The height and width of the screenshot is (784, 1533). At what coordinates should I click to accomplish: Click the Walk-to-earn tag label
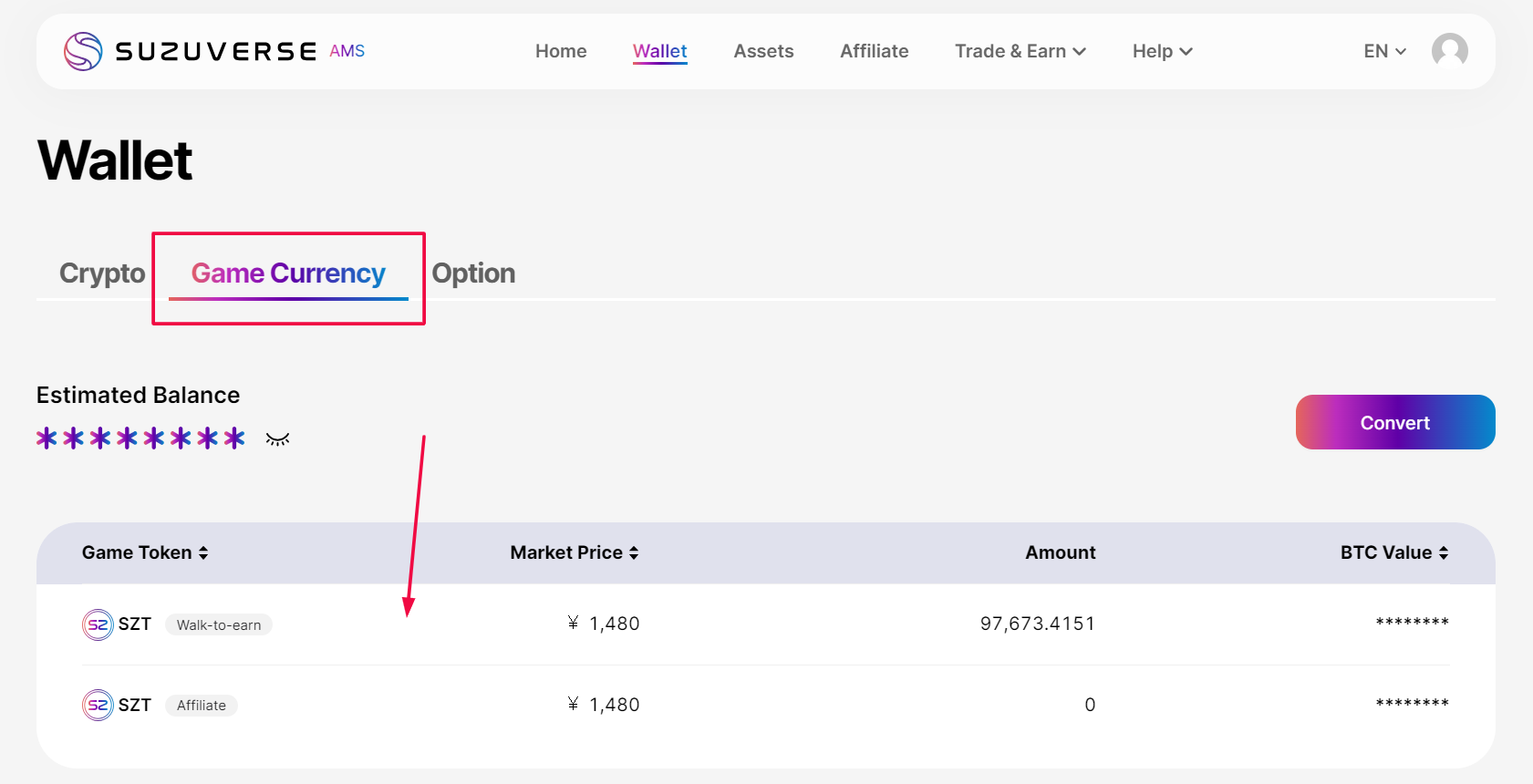(x=219, y=625)
